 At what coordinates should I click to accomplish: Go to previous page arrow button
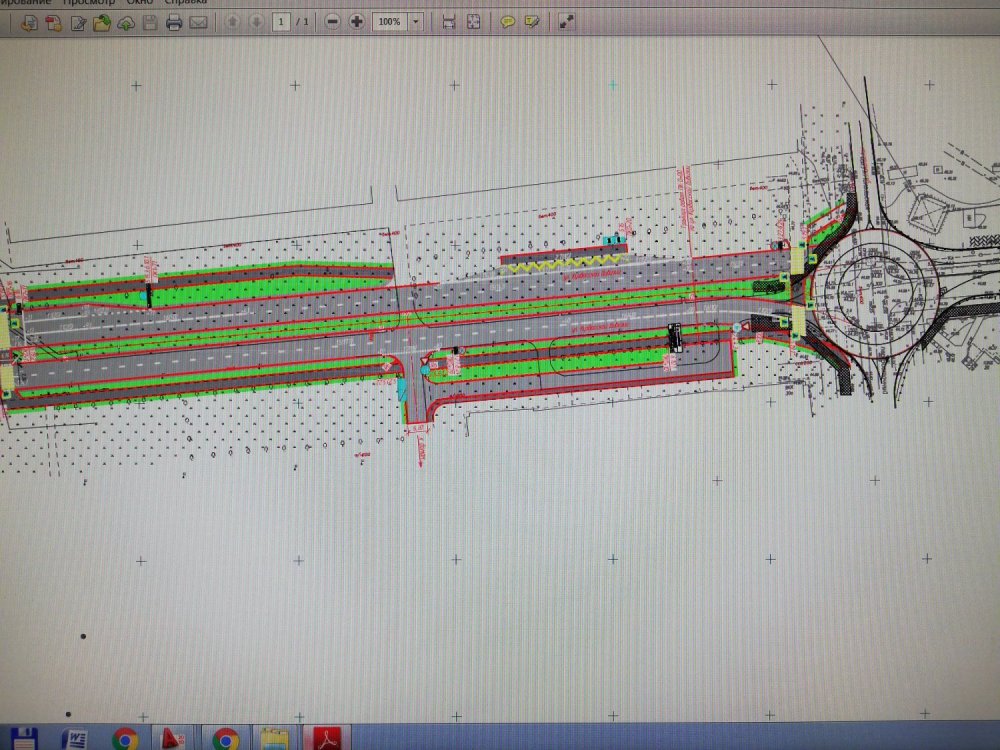[232, 21]
